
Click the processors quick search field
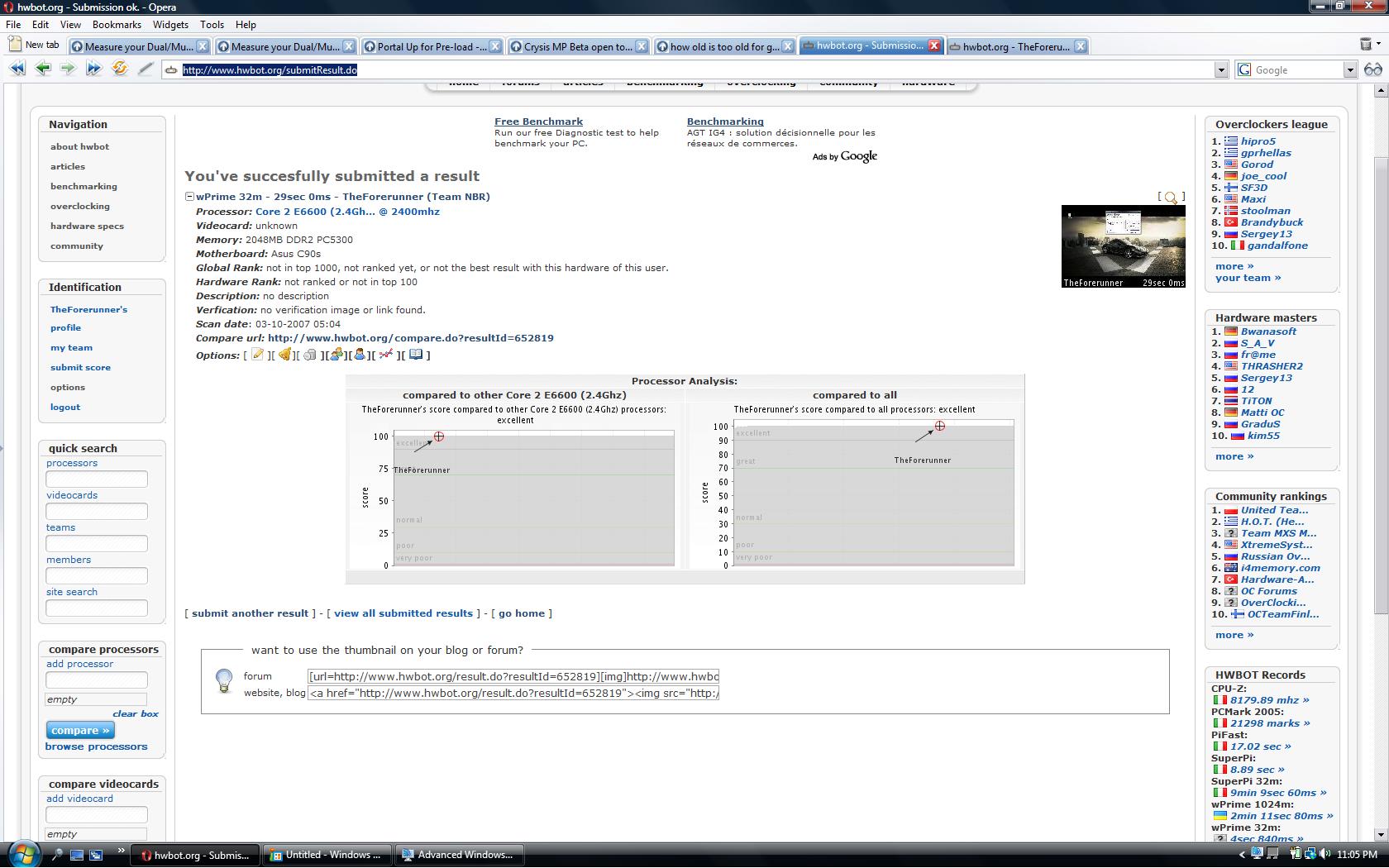click(x=97, y=479)
